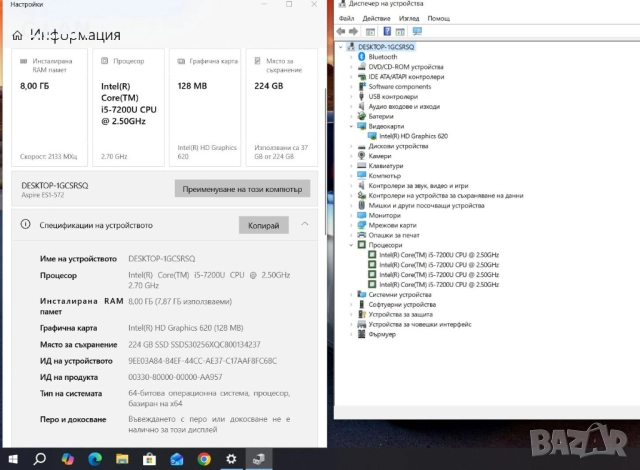The width and height of the screenshot is (640, 470).
Task: Click the show/hide console tree toolbar icon
Action: pyautogui.click(x=370, y=31)
